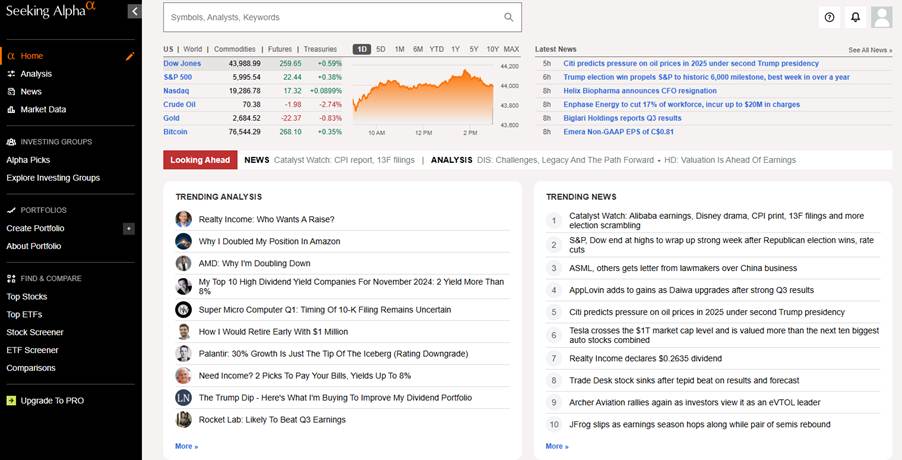Click LN author avatar for Trump Dip article

(x=184, y=397)
